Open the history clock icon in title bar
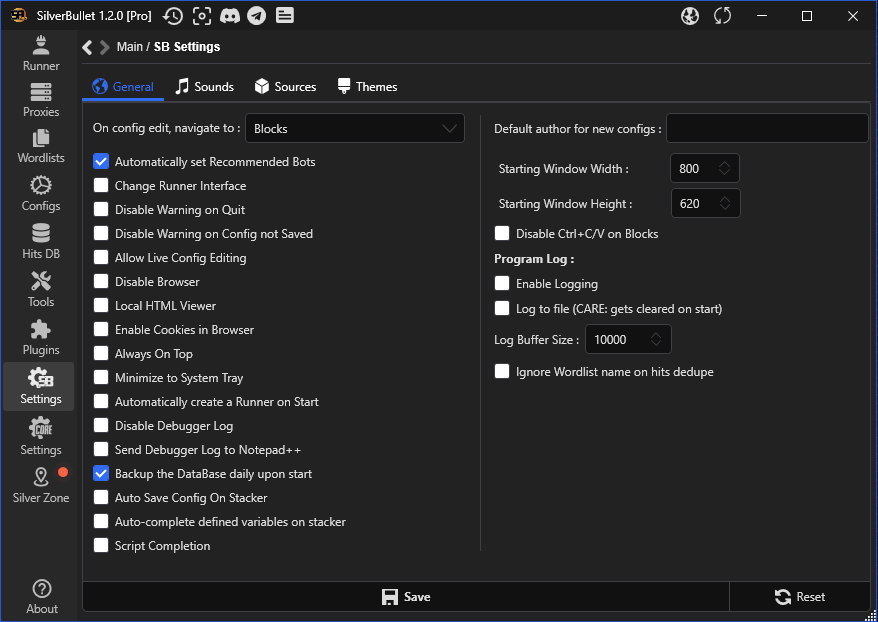 (x=173, y=16)
